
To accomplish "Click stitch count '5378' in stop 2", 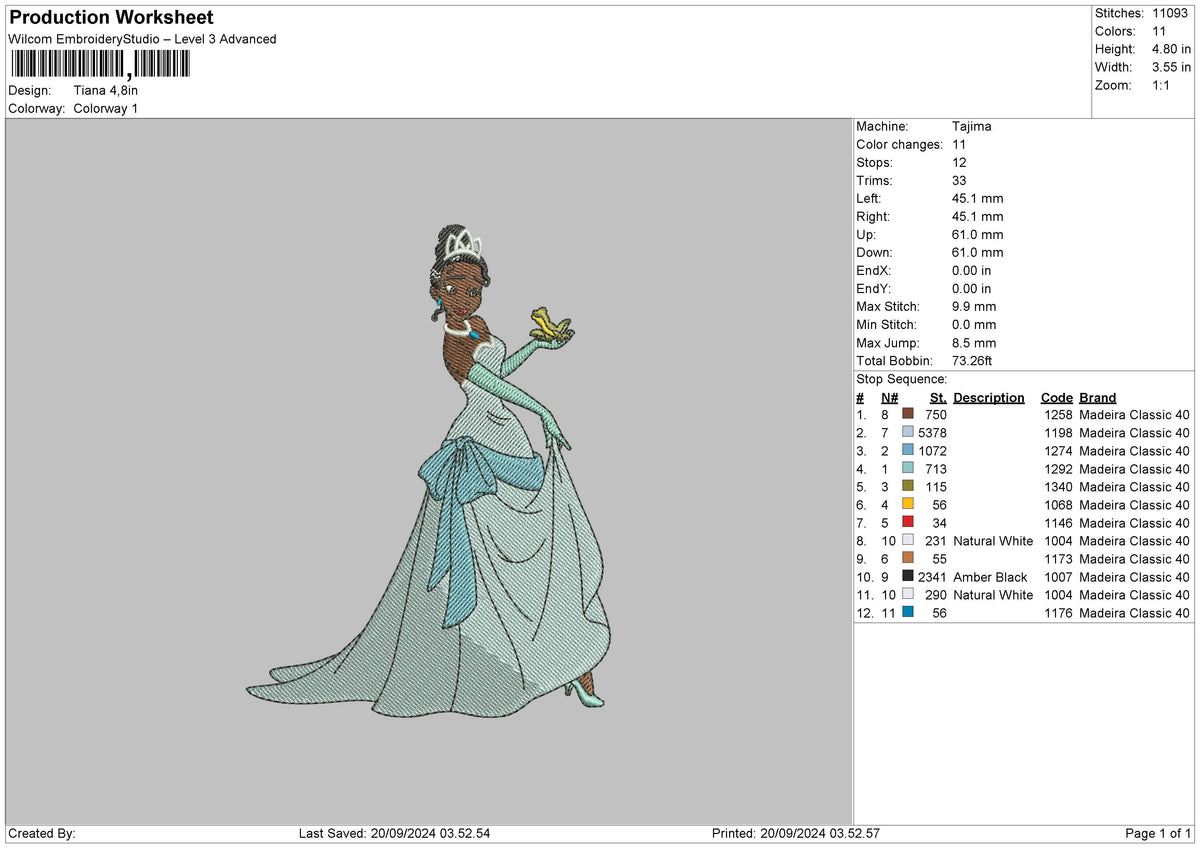I will [x=932, y=433].
